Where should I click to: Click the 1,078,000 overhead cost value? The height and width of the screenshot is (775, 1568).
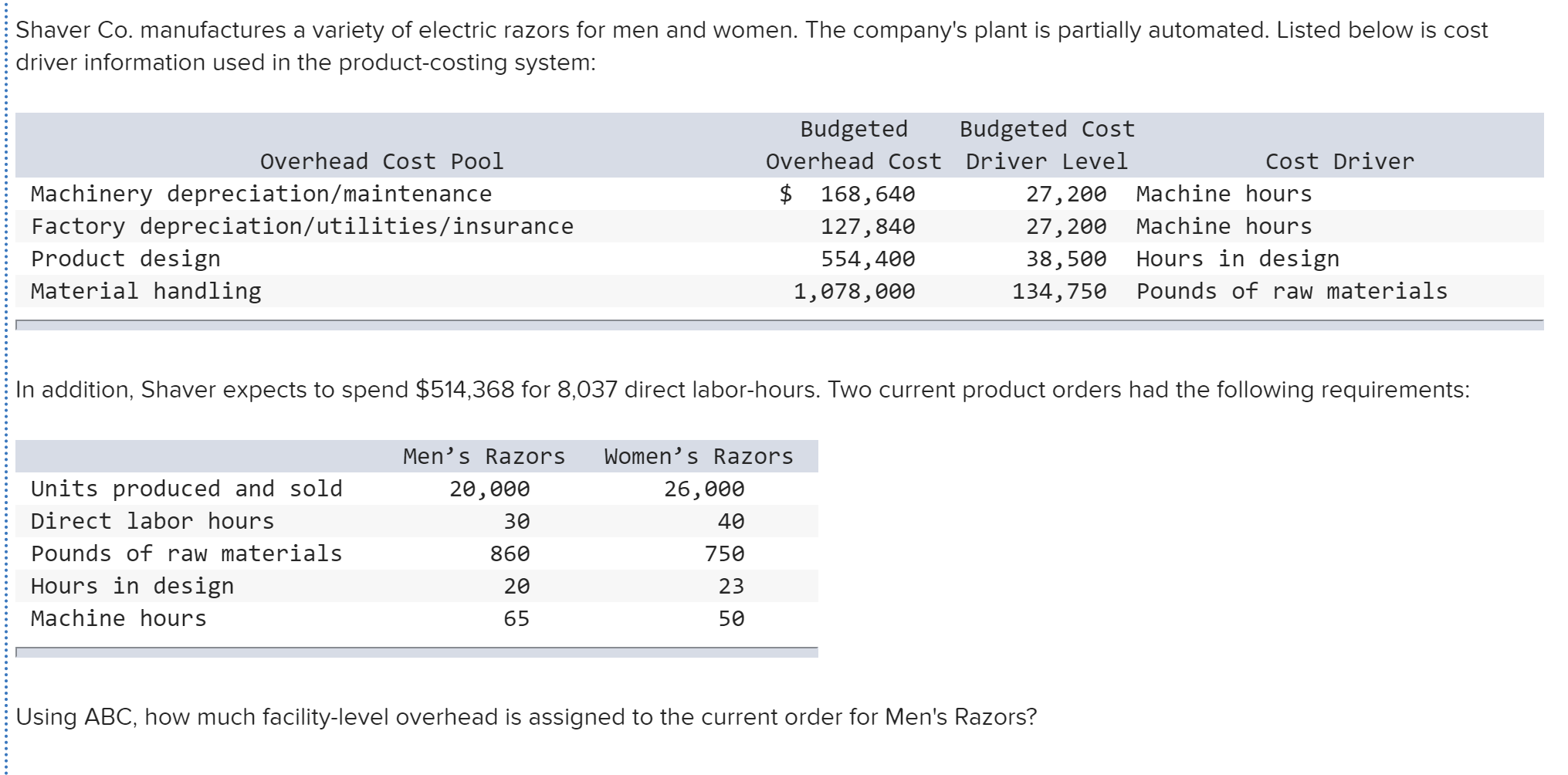(855, 291)
